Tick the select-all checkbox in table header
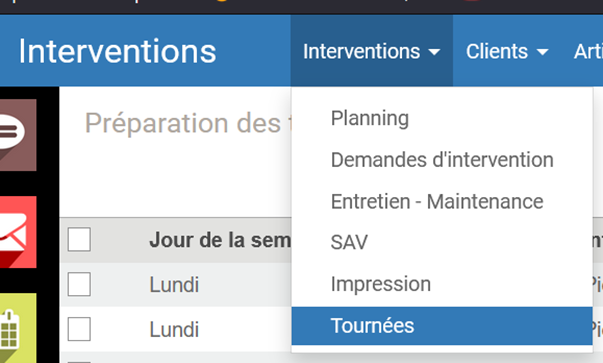The width and height of the screenshot is (603, 363). pos(79,239)
